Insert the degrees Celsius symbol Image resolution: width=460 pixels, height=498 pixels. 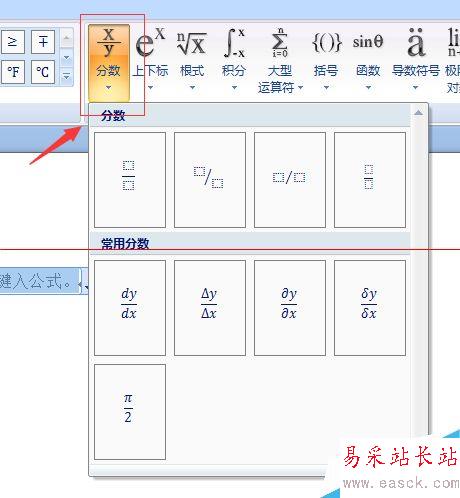click(x=43, y=72)
